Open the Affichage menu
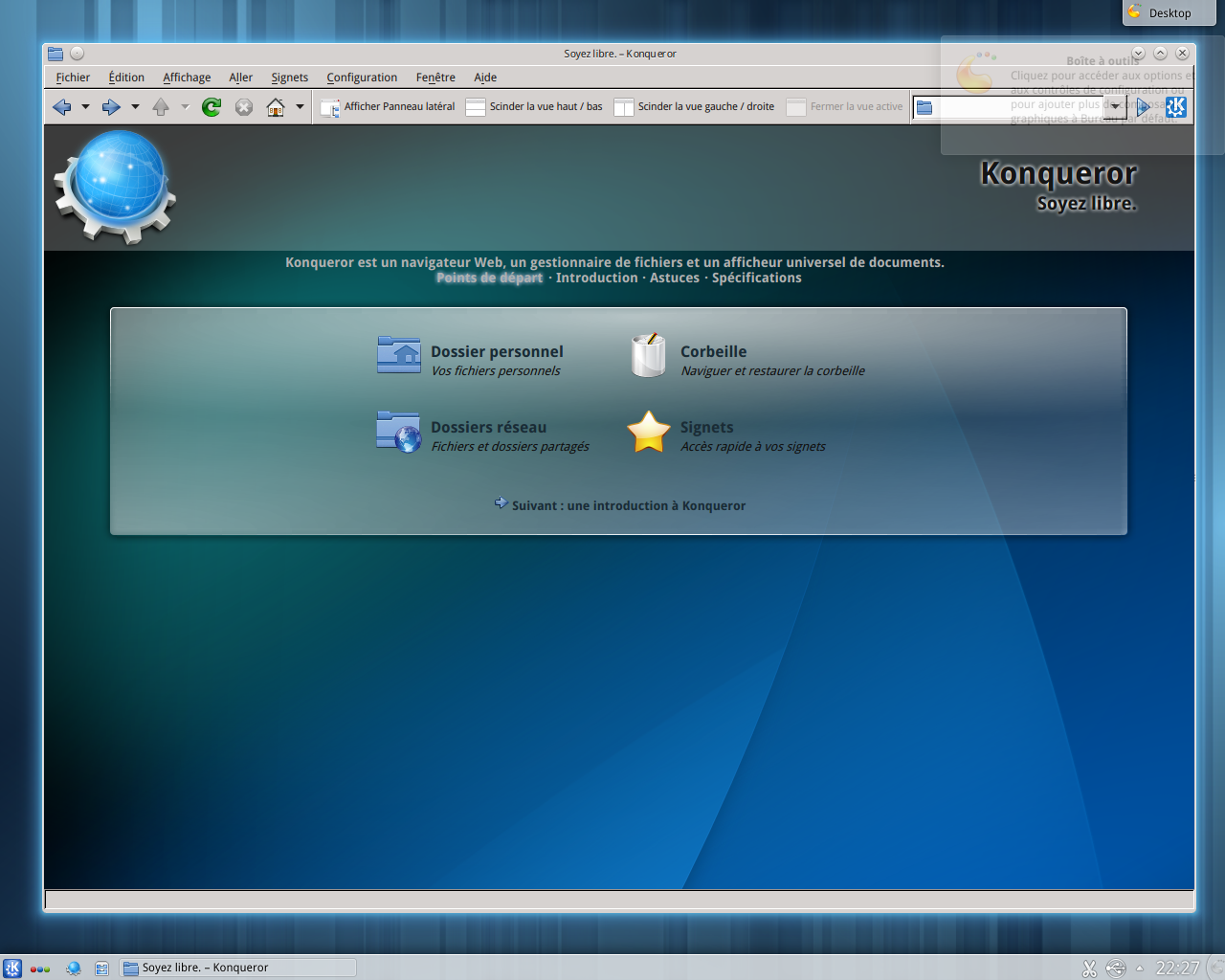Screen dimensions: 1225x980 tap(187, 78)
